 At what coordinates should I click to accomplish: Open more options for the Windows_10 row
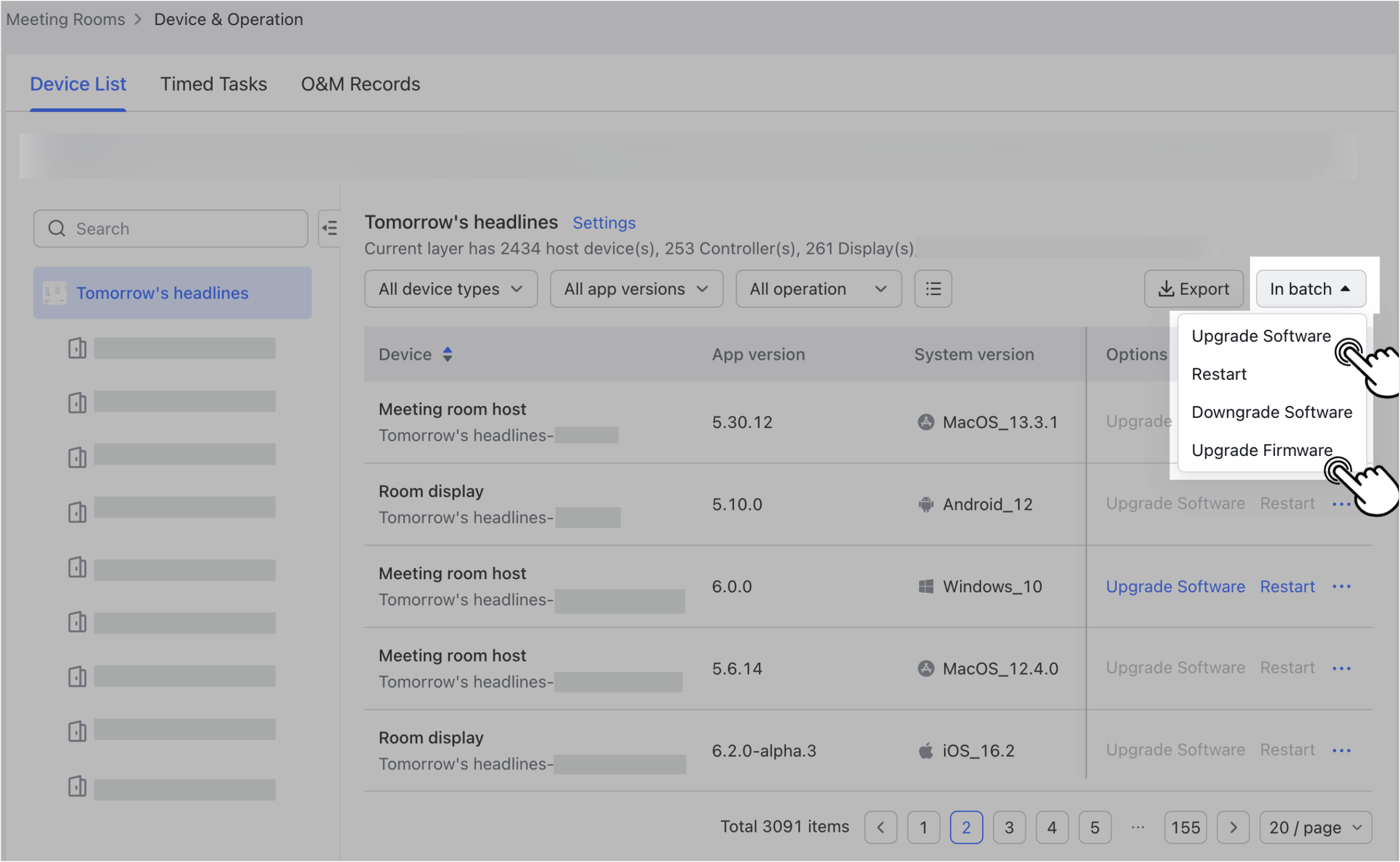click(x=1342, y=587)
